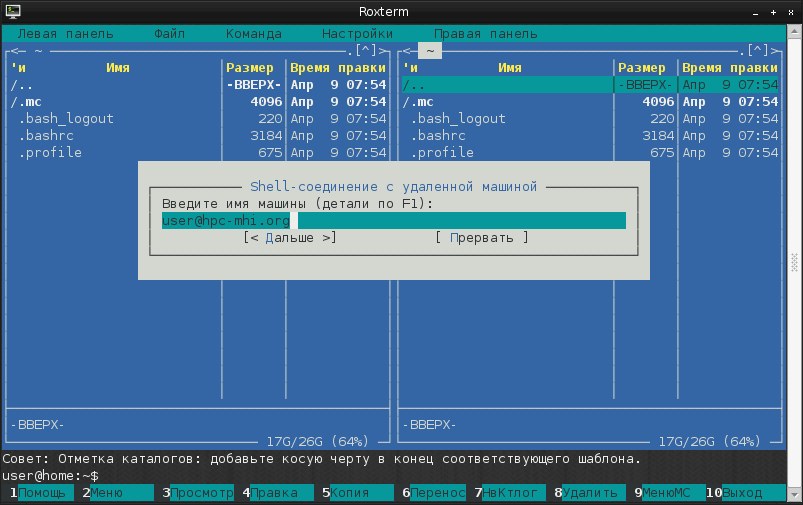
Task: Open the Файл menu
Action: pos(170,33)
